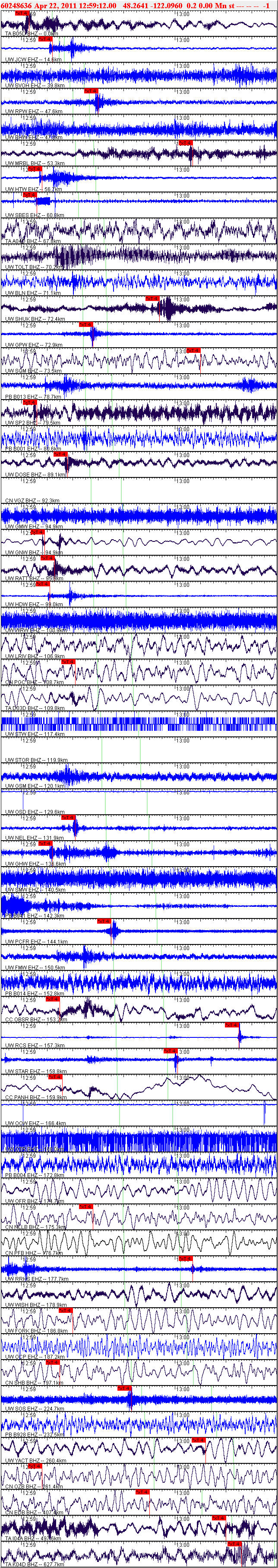Select the PB B013 EHZ 78.7km label

[33, 396]
